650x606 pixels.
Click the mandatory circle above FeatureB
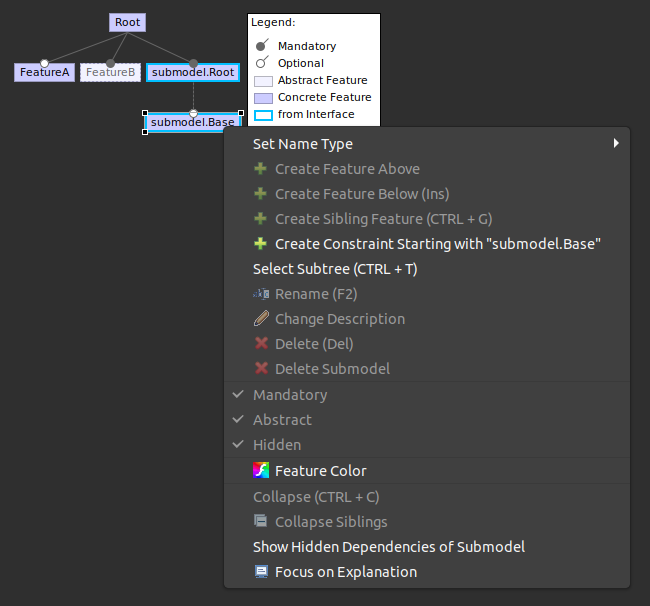pos(110,63)
